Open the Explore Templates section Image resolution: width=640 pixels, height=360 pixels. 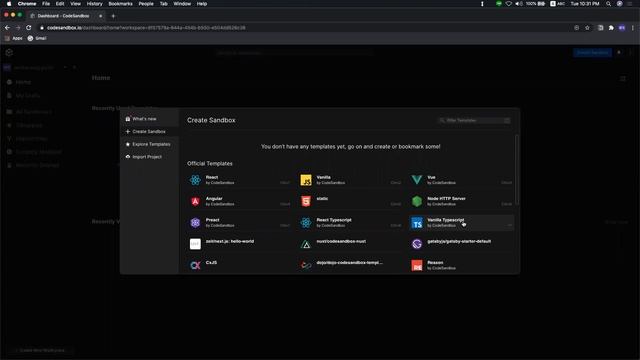click(149, 144)
